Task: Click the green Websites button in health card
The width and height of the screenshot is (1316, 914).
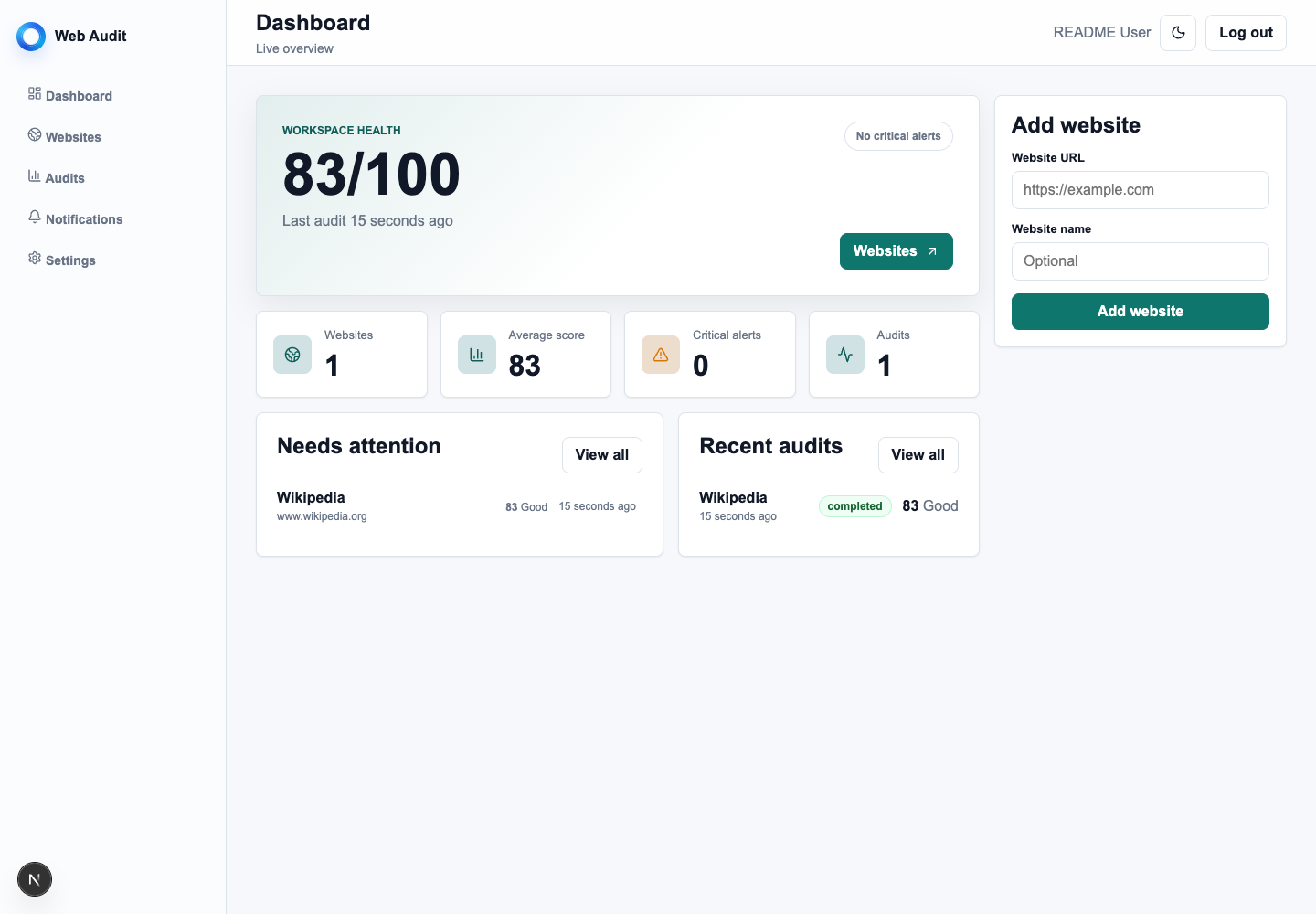Action: [x=896, y=251]
